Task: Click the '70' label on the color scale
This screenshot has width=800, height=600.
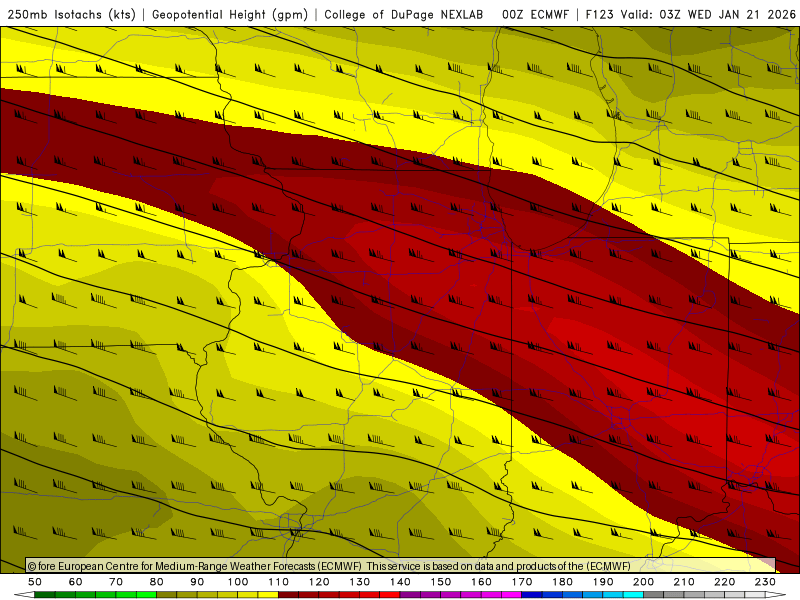Action: click(x=116, y=582)
